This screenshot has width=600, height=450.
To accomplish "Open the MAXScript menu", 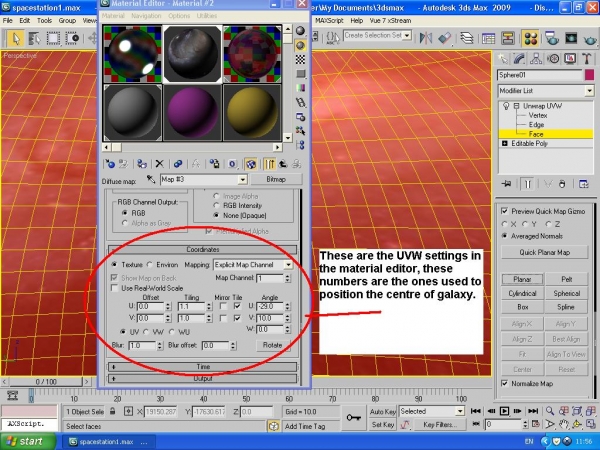I will tap(329, 21).
